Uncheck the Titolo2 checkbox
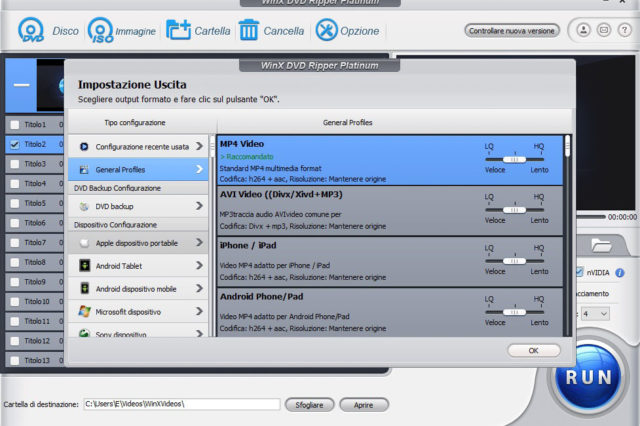Screen dimensions: 640x426 coord(14,144)
